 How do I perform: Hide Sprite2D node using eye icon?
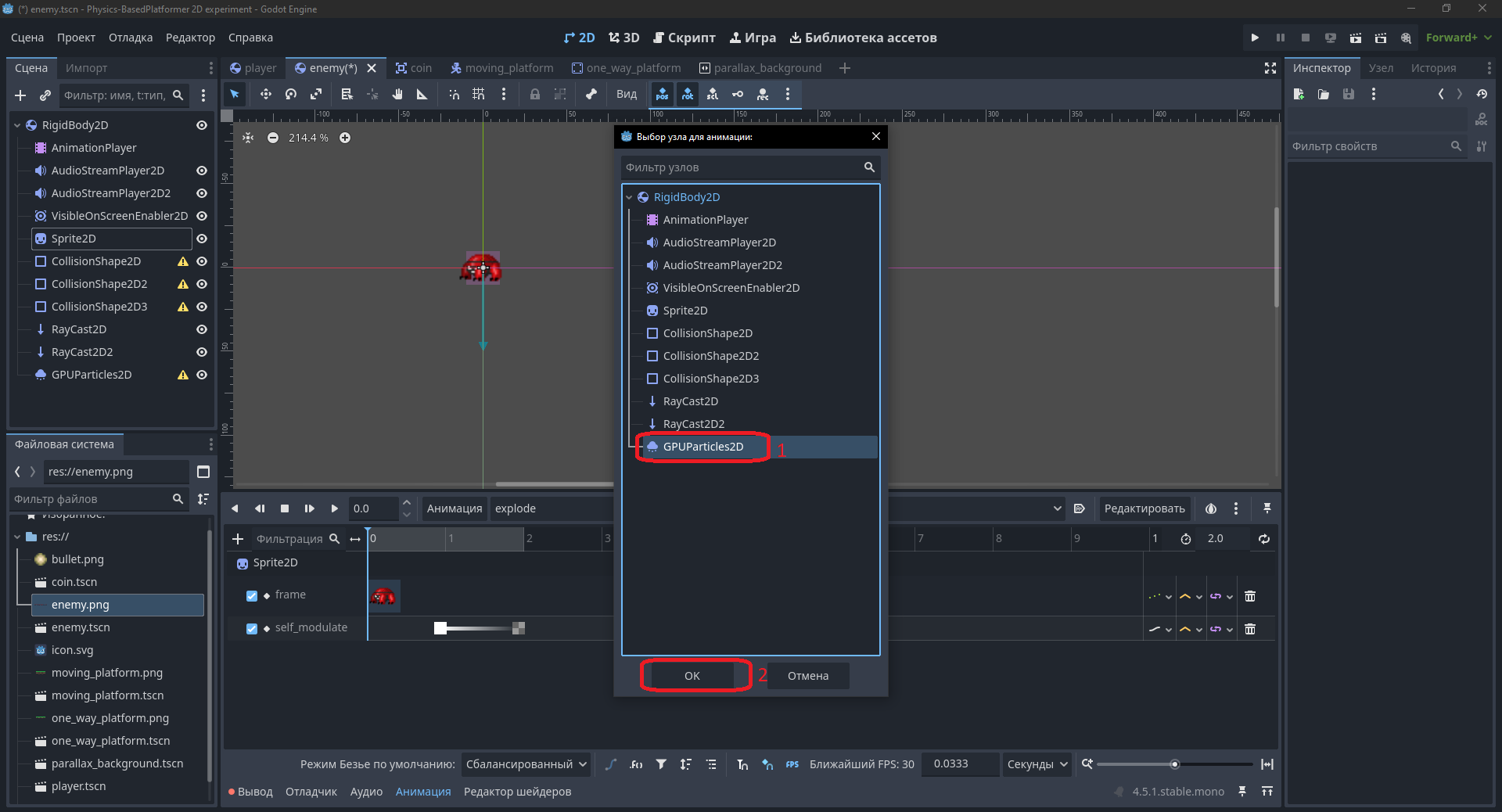coord(202,239)
